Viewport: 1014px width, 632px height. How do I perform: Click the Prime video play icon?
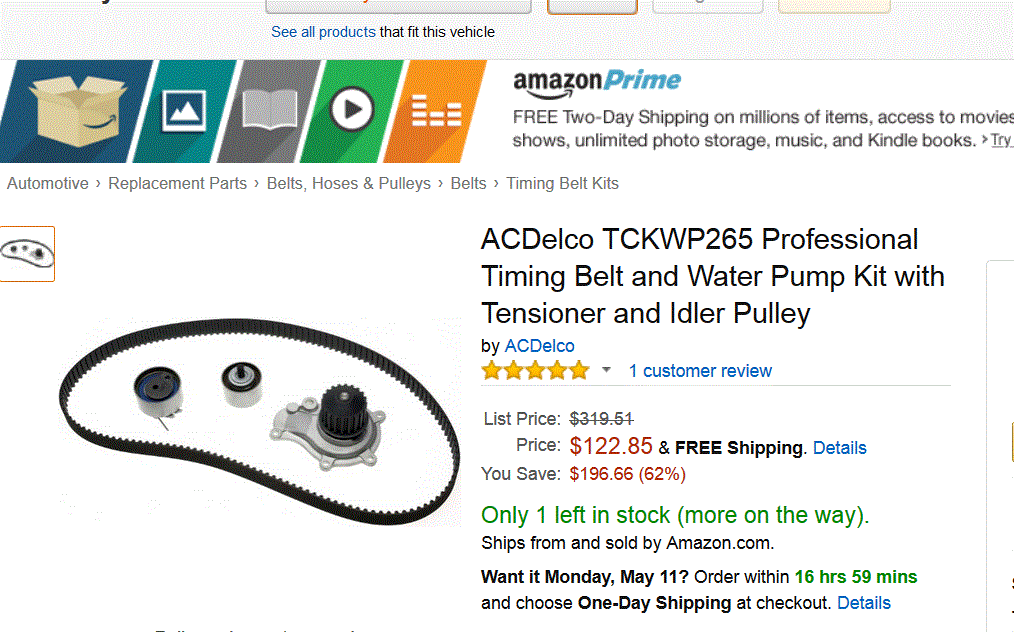coord(351,110)
